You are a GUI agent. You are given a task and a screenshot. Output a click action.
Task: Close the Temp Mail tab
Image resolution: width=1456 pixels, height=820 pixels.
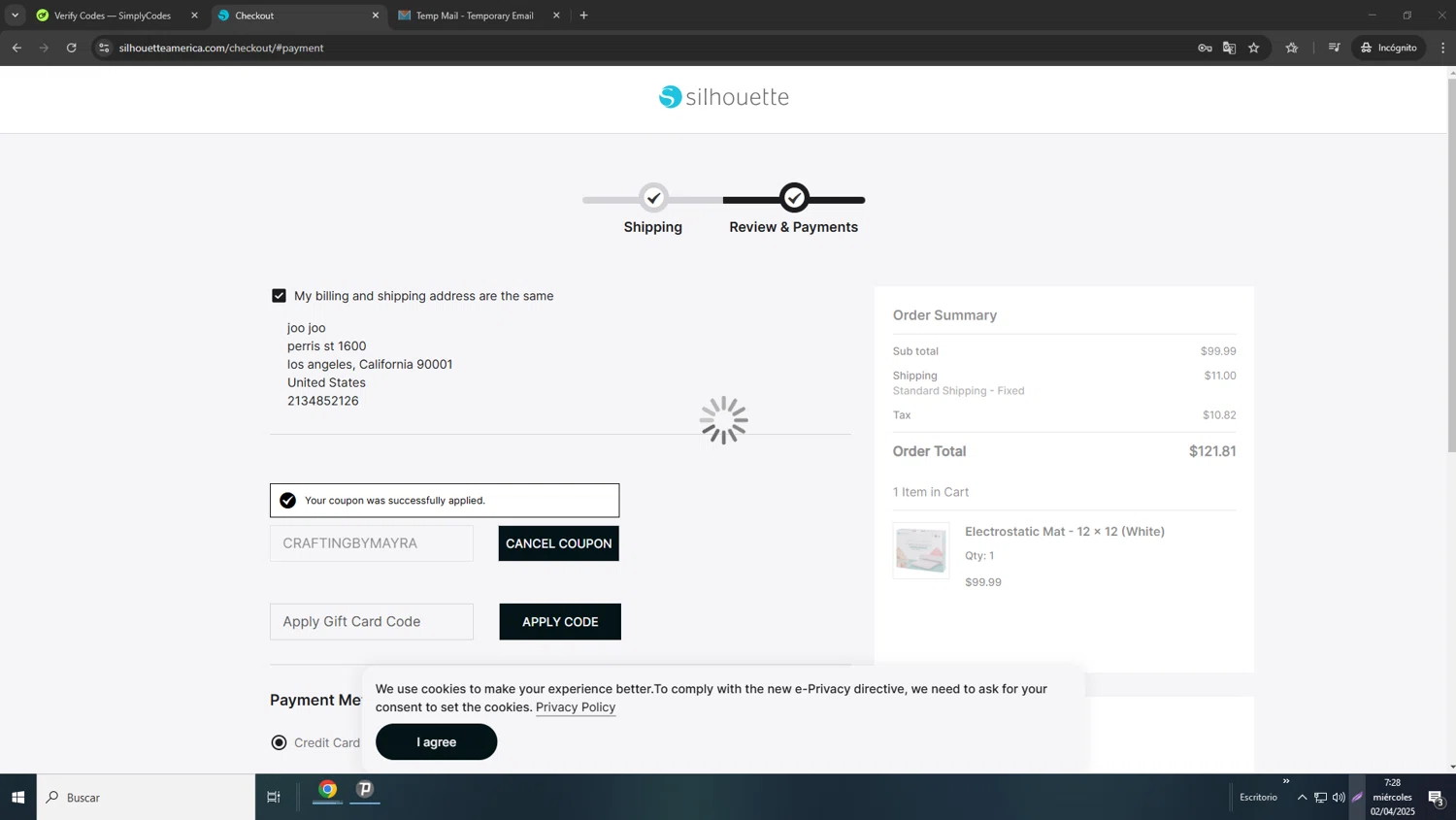(x=556, y=16)
